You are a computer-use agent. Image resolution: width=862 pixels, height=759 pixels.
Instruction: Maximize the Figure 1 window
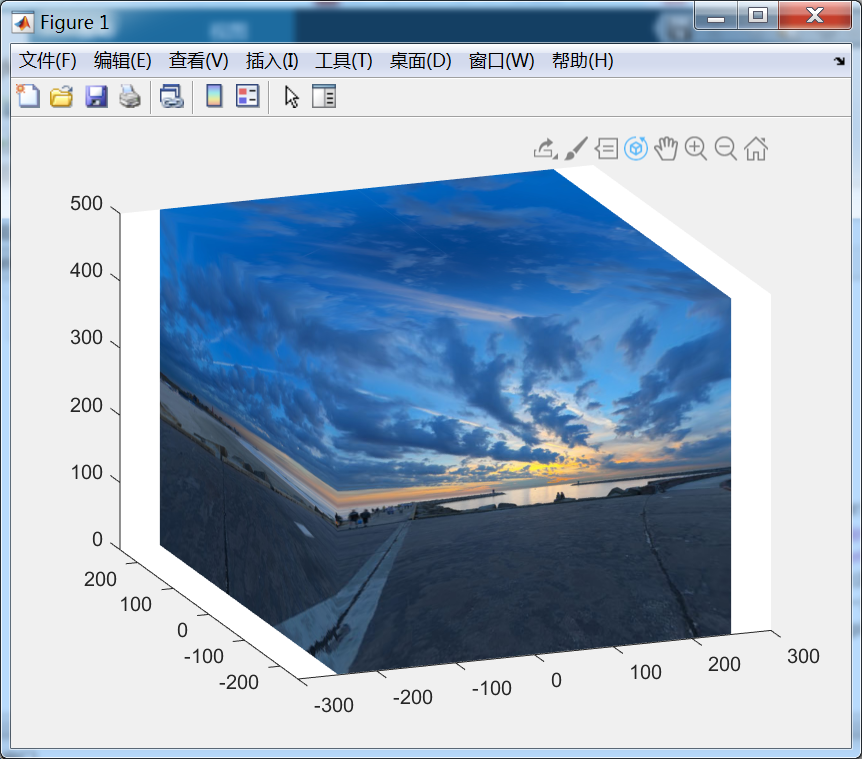coord(758,15)
